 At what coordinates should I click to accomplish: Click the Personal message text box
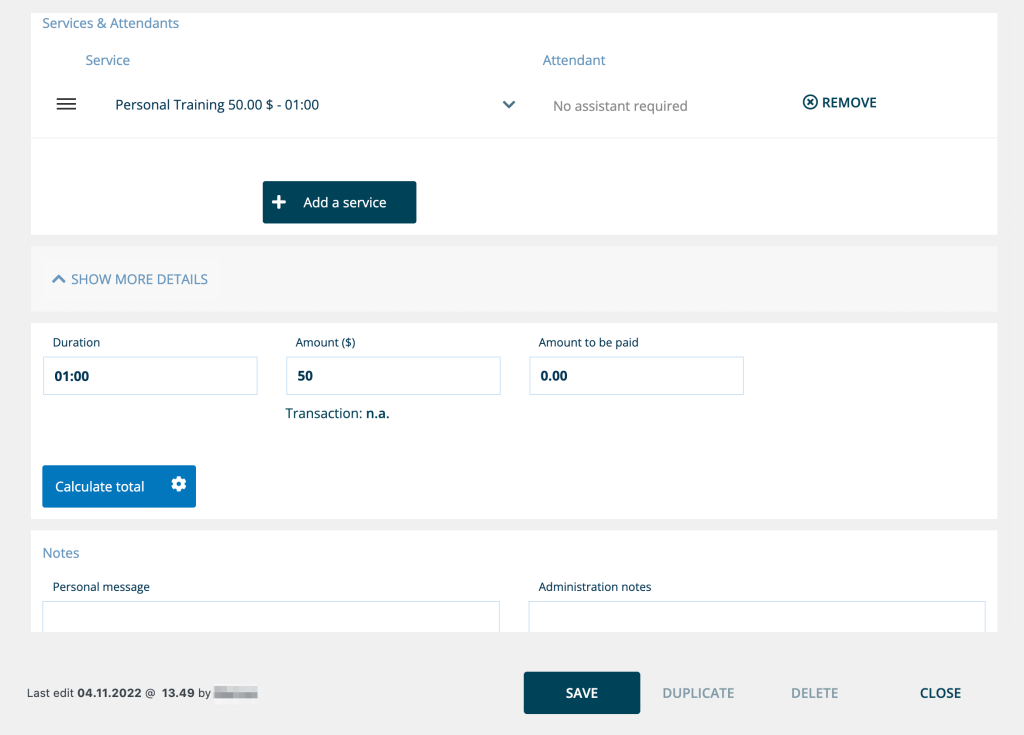click(270, 617)
